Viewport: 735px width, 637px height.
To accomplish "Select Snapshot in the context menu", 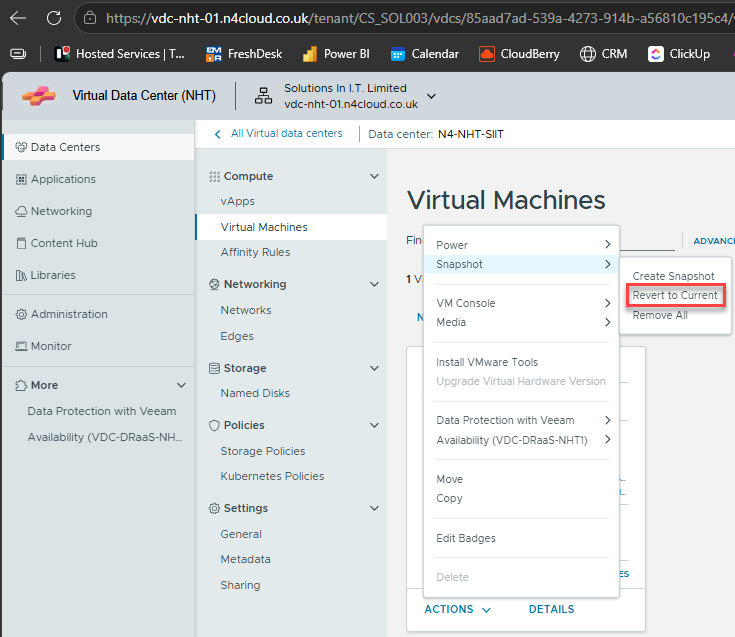I will click(521, 264).
